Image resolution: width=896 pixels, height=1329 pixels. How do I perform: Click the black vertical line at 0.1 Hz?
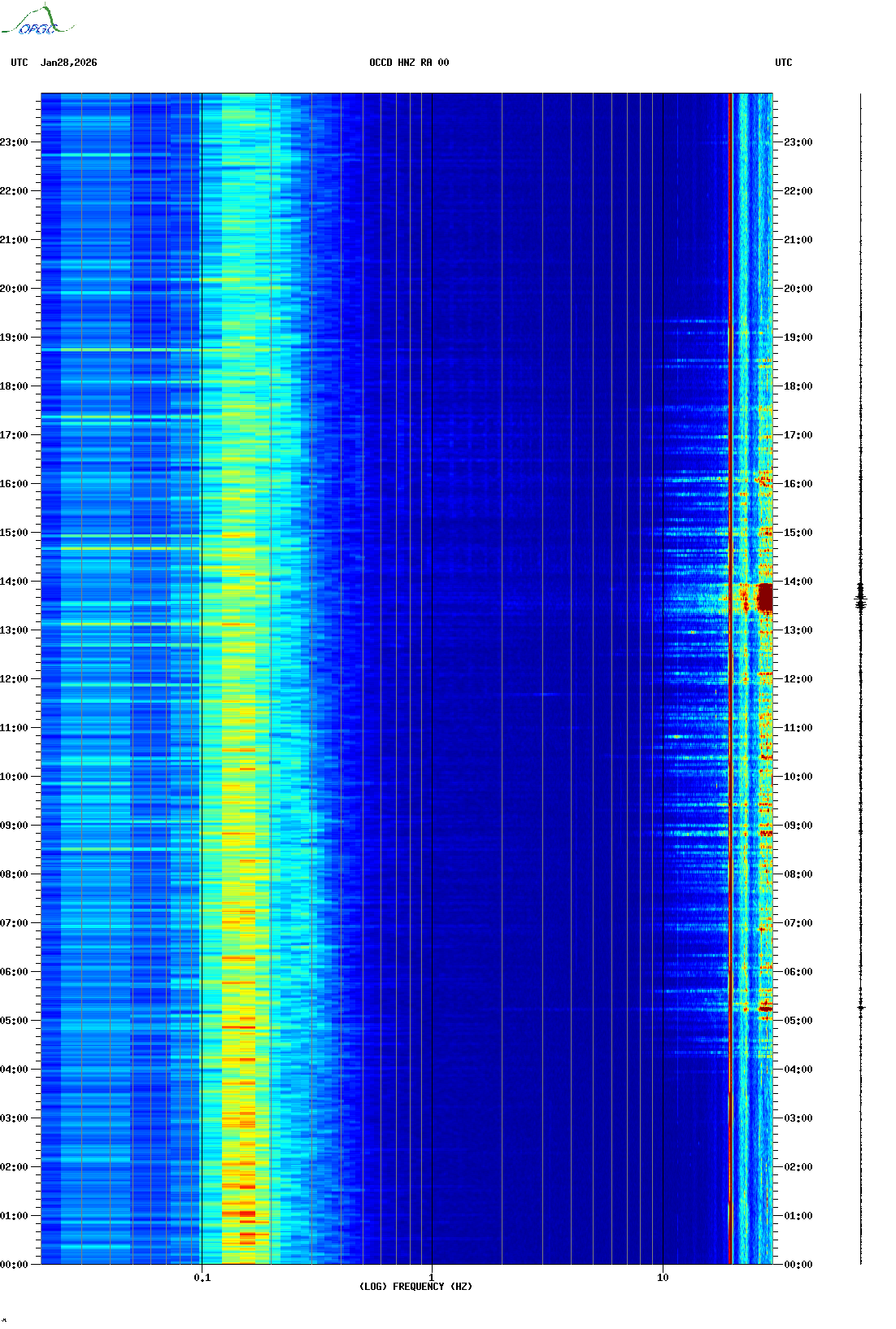pos(201,678)
